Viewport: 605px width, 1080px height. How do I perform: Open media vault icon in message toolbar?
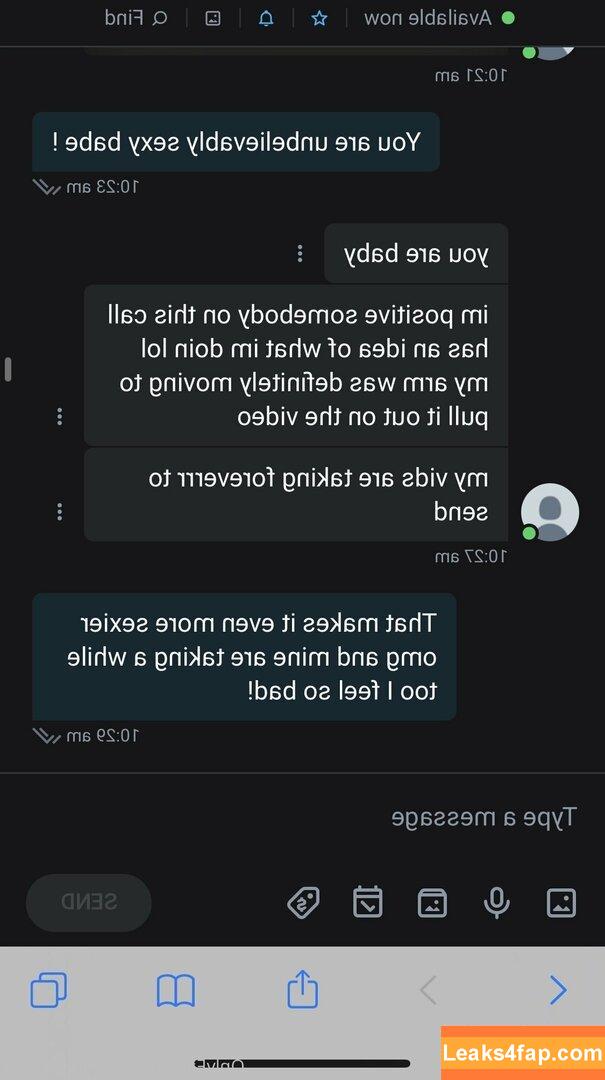pos(432,902)
